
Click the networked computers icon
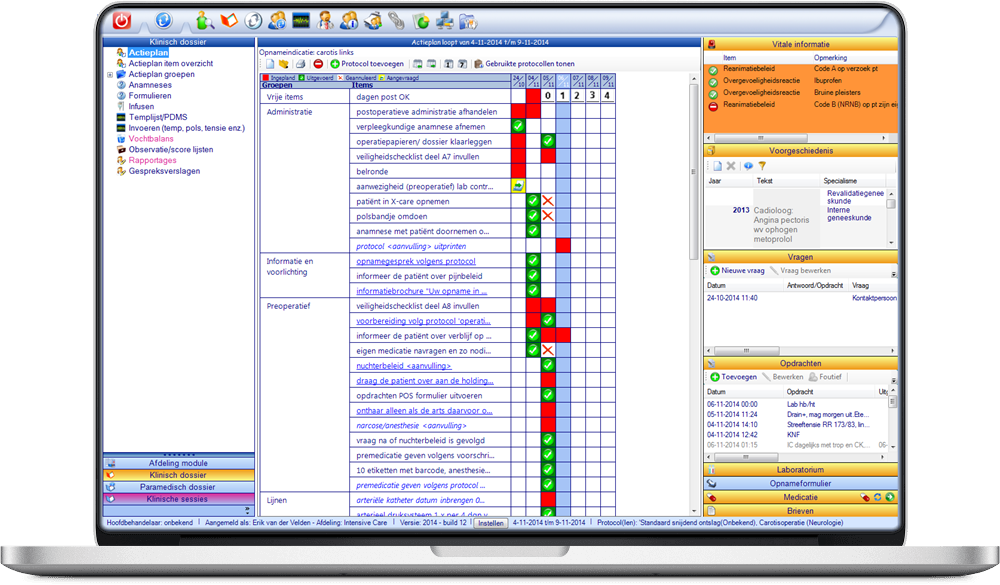click(445, 21)
